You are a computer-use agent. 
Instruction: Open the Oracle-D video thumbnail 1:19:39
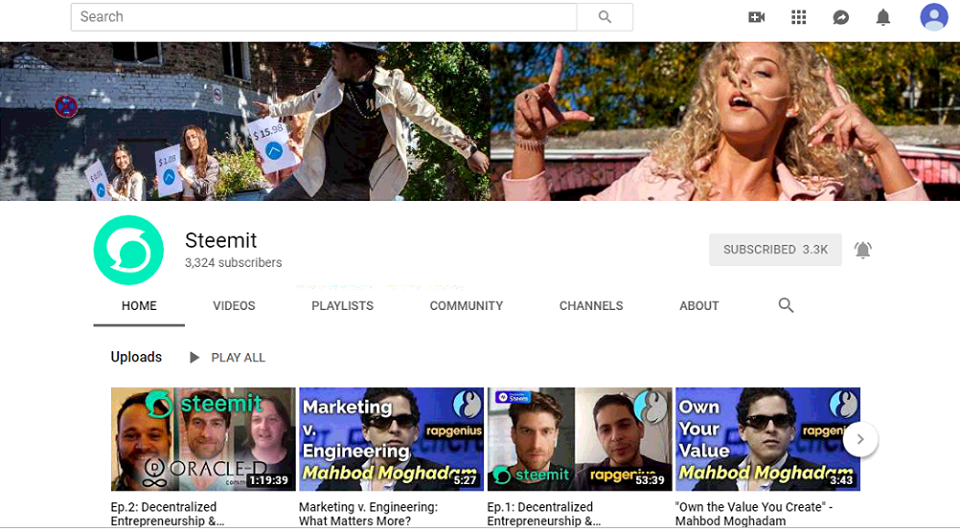[x=203, y=439]
